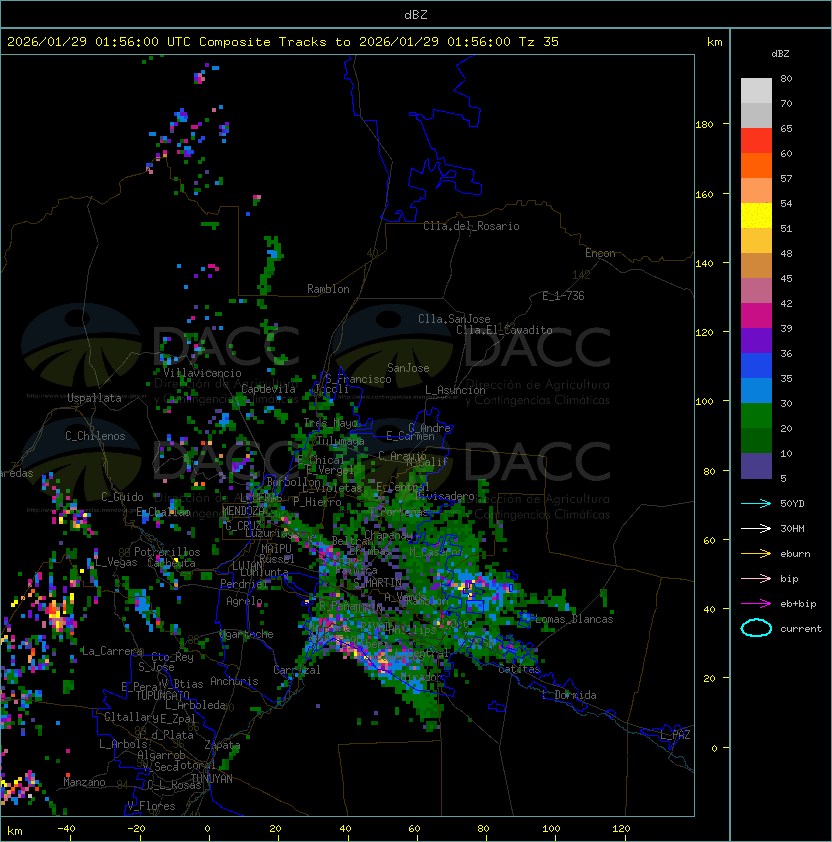Click the 'Agrelo' place label

click(244, 601)
